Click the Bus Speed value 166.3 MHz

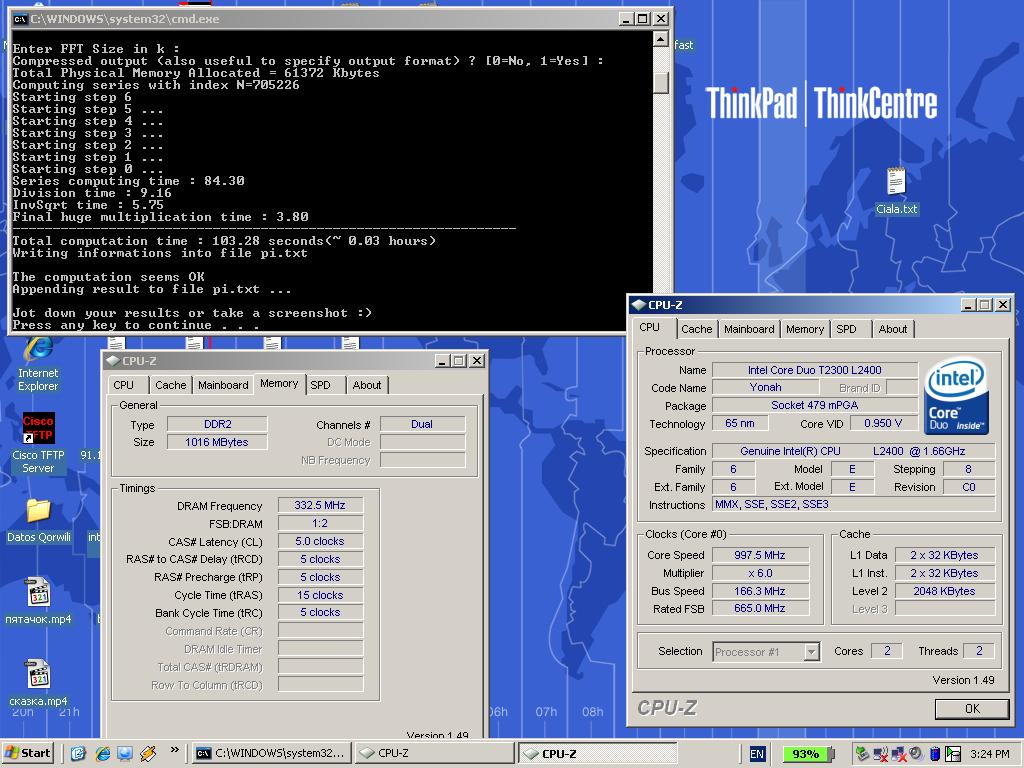coord(760,591)
